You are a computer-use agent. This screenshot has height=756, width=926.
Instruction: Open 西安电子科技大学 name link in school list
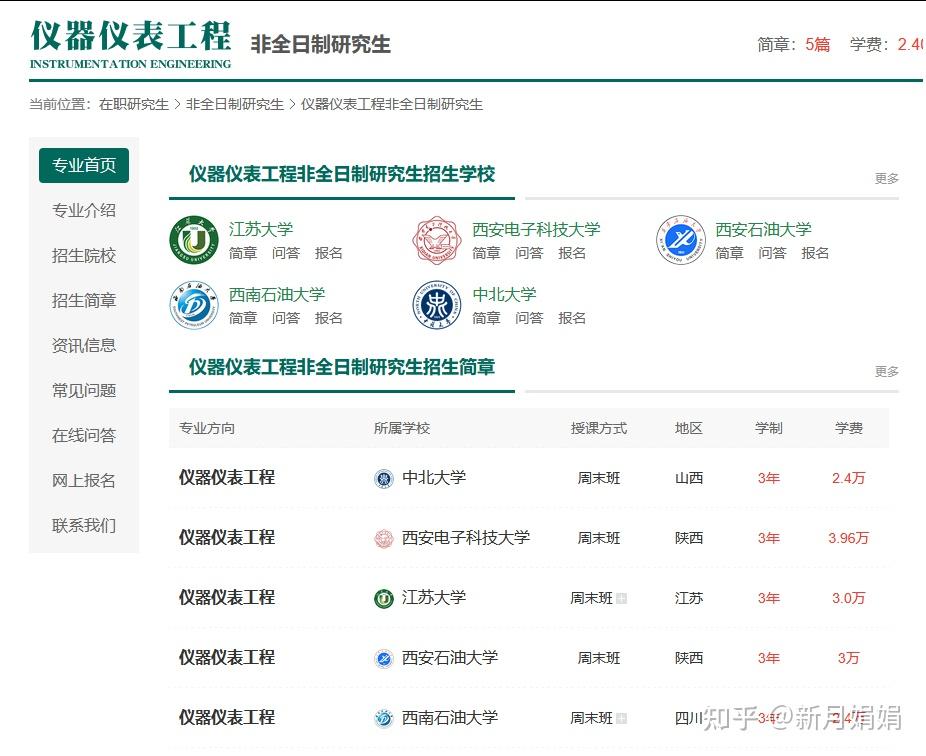click(x=536, y=229)
